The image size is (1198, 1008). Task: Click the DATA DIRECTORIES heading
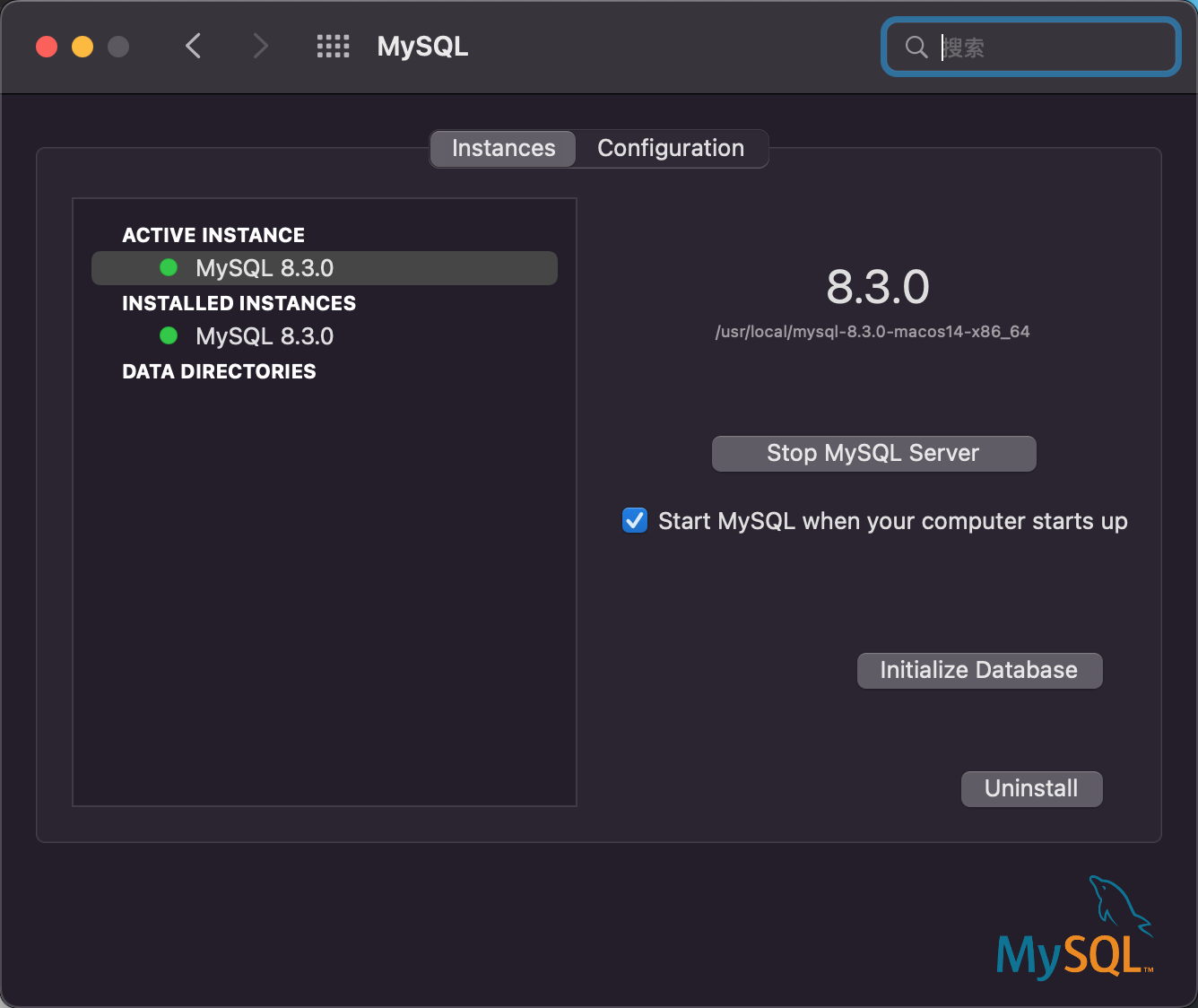(219, 371)
